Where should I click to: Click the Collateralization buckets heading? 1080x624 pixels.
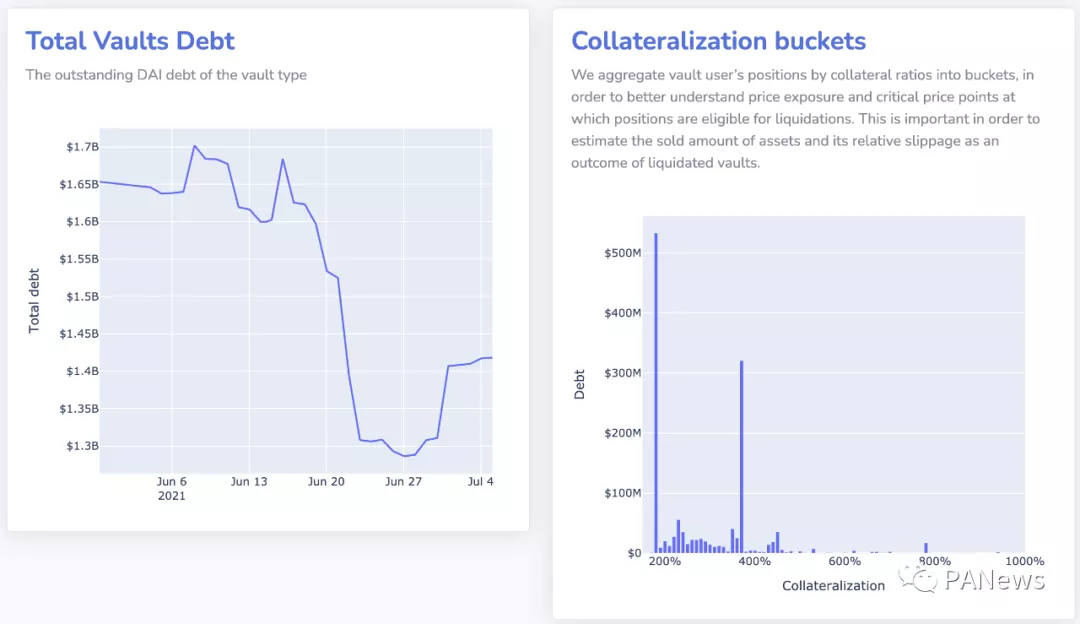click(x=718, y=41)
